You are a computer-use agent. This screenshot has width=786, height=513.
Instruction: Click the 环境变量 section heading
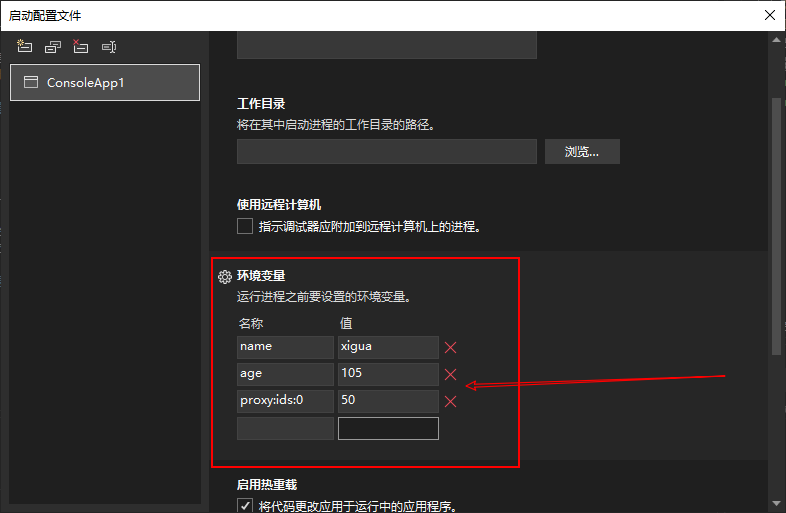tap(261, 276)
